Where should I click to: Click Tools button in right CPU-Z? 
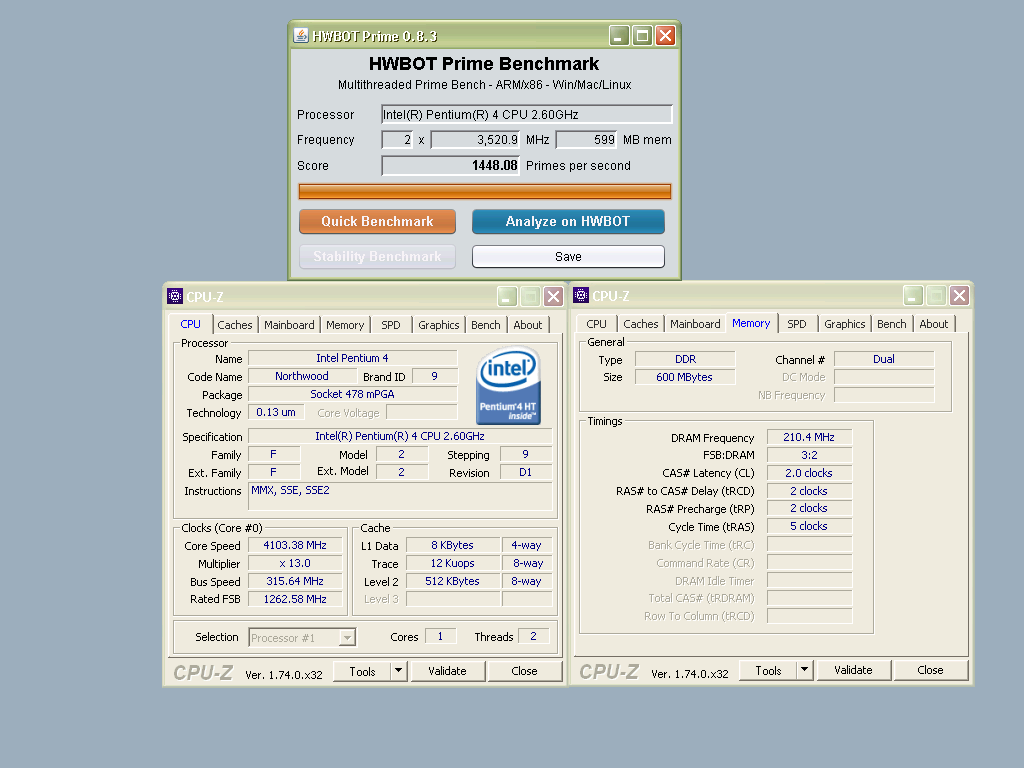tap(769, 671)
